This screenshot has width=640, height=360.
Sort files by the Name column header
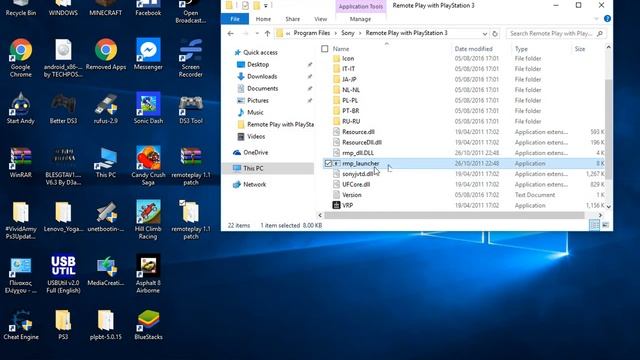tap(341, 49)
